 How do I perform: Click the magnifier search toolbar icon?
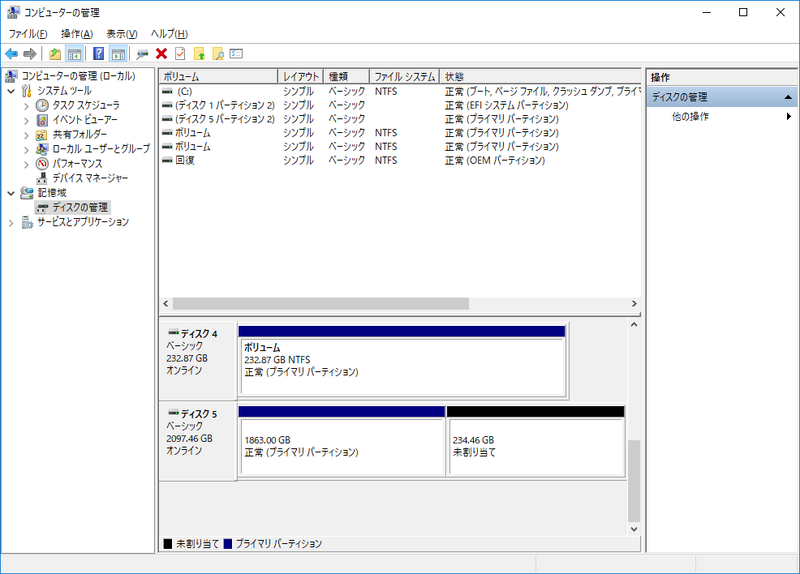pos(218,54)
